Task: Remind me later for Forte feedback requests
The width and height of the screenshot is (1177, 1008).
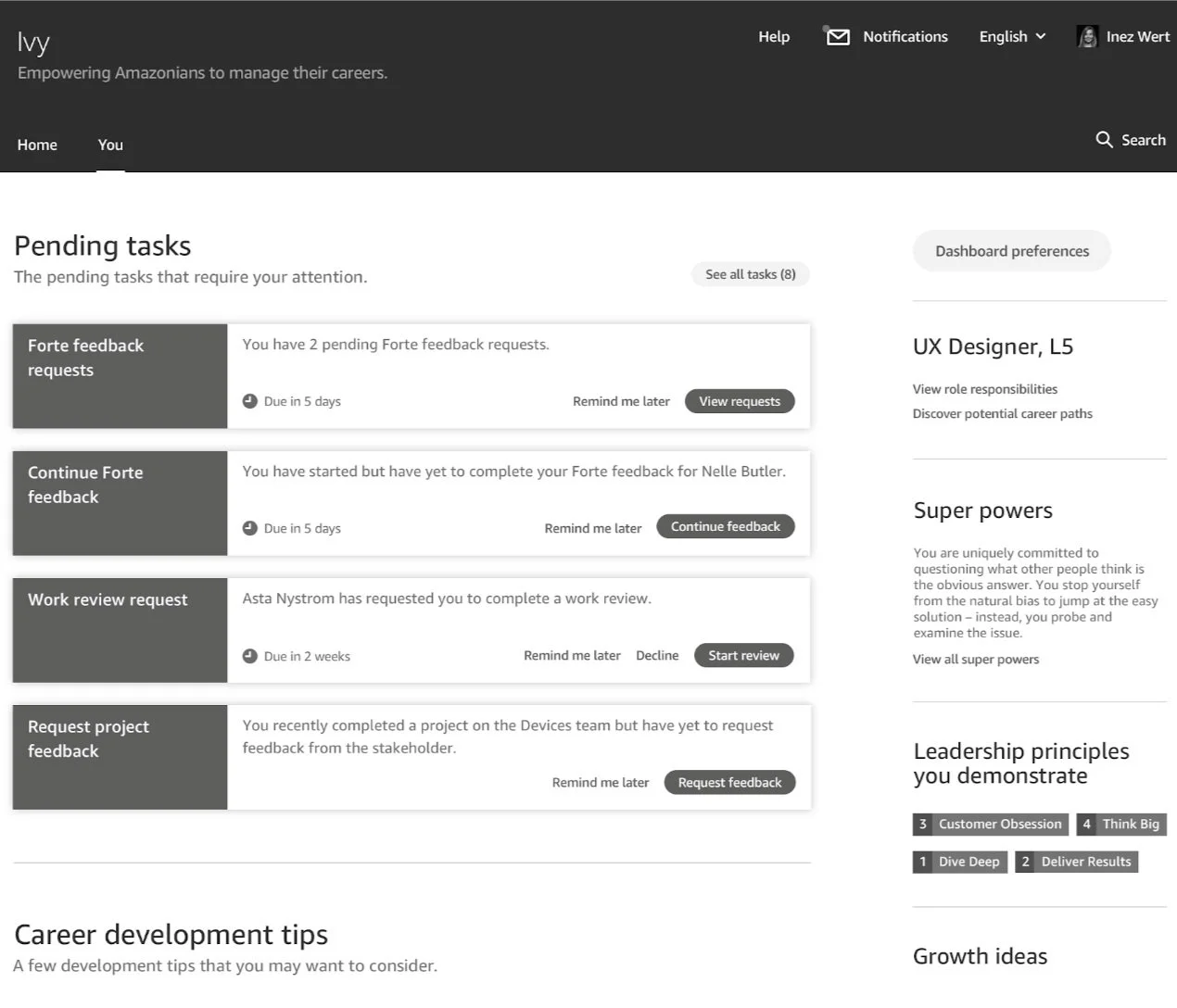Action: [621, 401]
